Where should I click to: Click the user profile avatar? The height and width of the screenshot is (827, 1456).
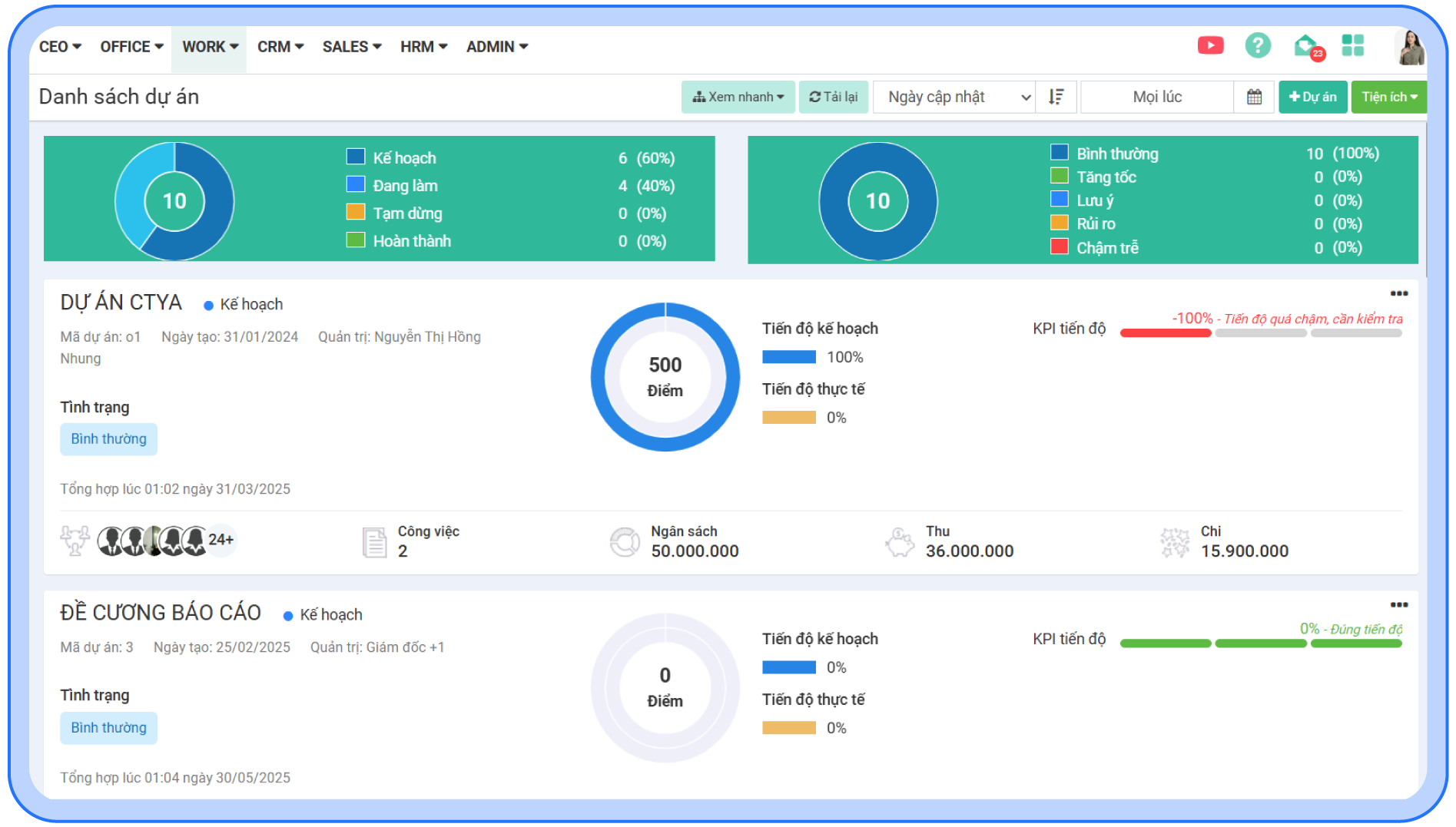[1410, 48]
